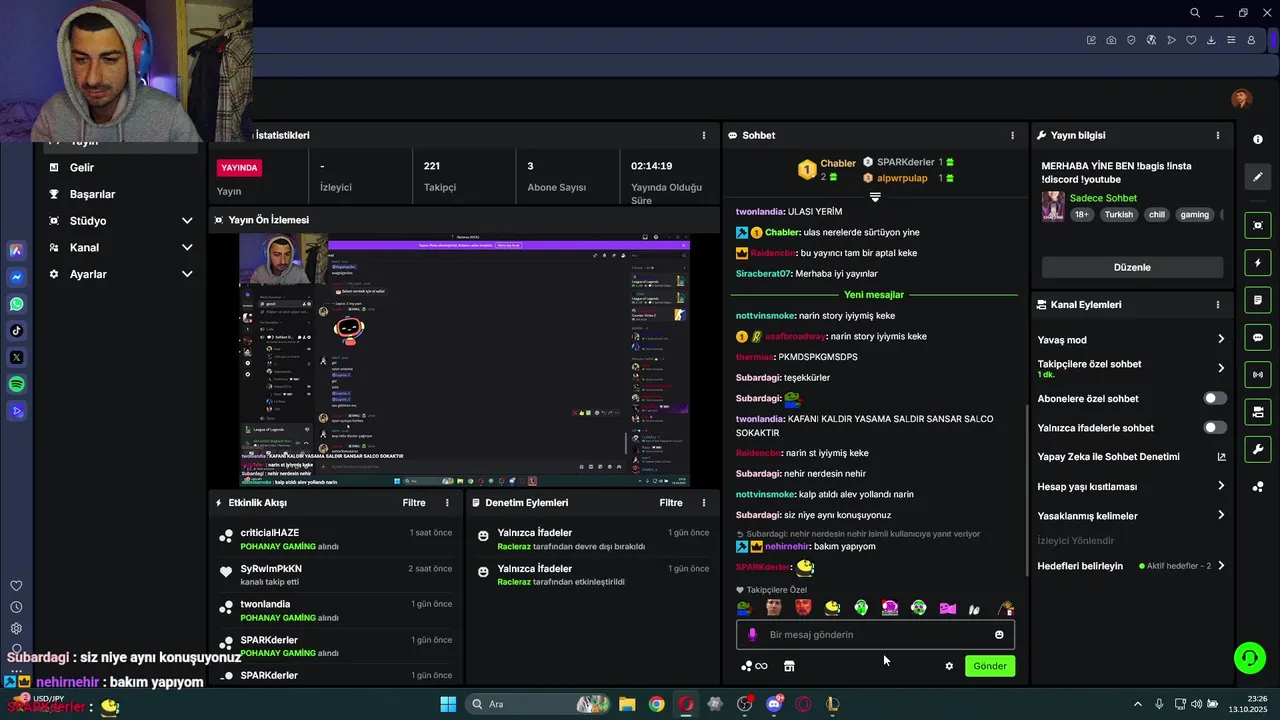Open Google Chrome from the taskbar
The height and width of the screenshot is (720, 1280).
(656, 704)
